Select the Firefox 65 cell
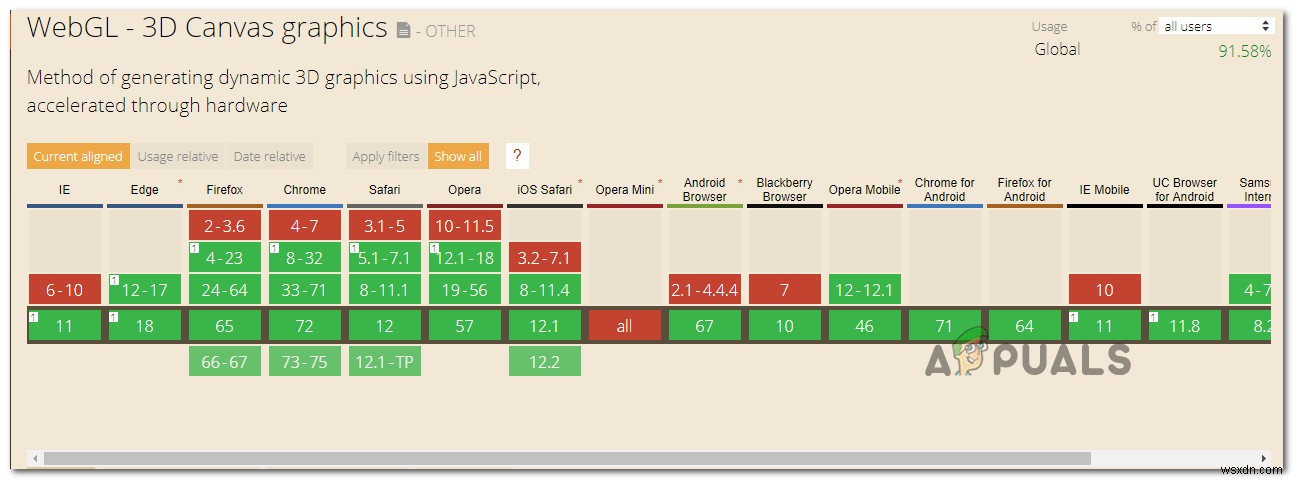 point(225,326)
